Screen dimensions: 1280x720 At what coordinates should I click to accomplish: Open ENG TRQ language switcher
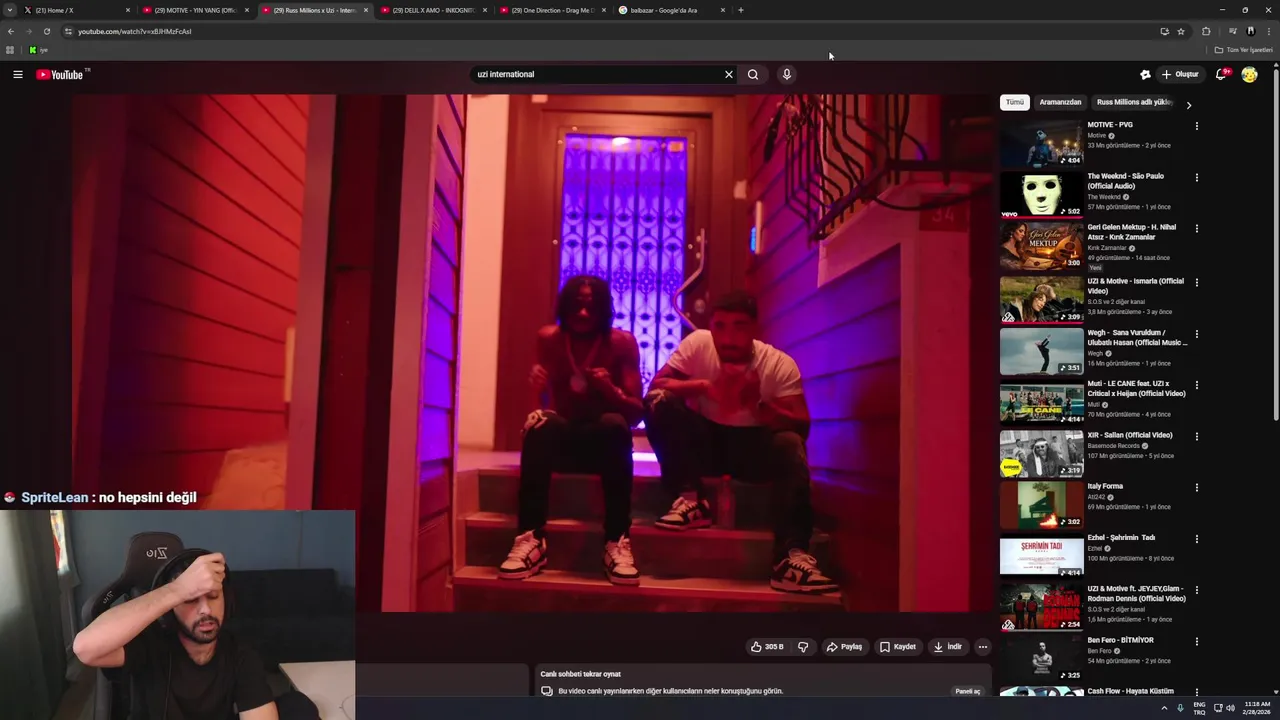coord(1199,709)
